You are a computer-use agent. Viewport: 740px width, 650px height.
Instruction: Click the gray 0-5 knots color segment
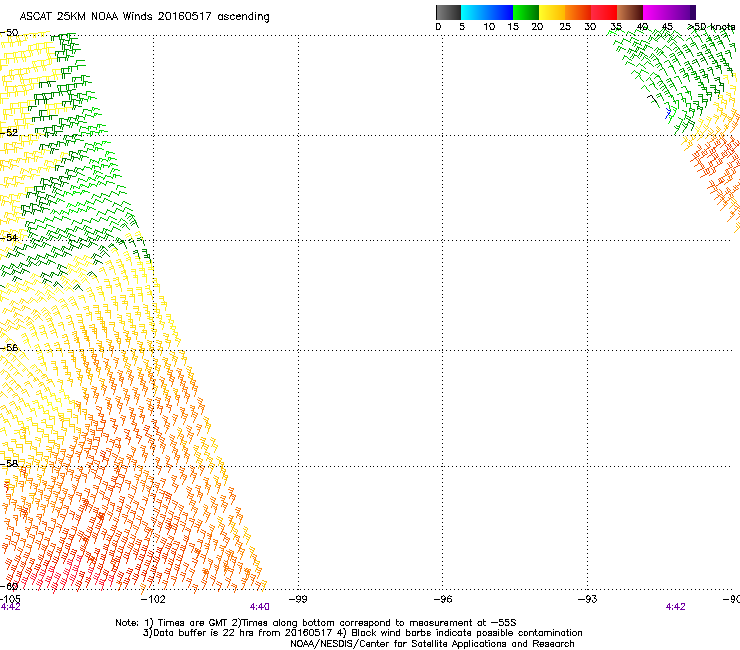[x=448, y=12]
